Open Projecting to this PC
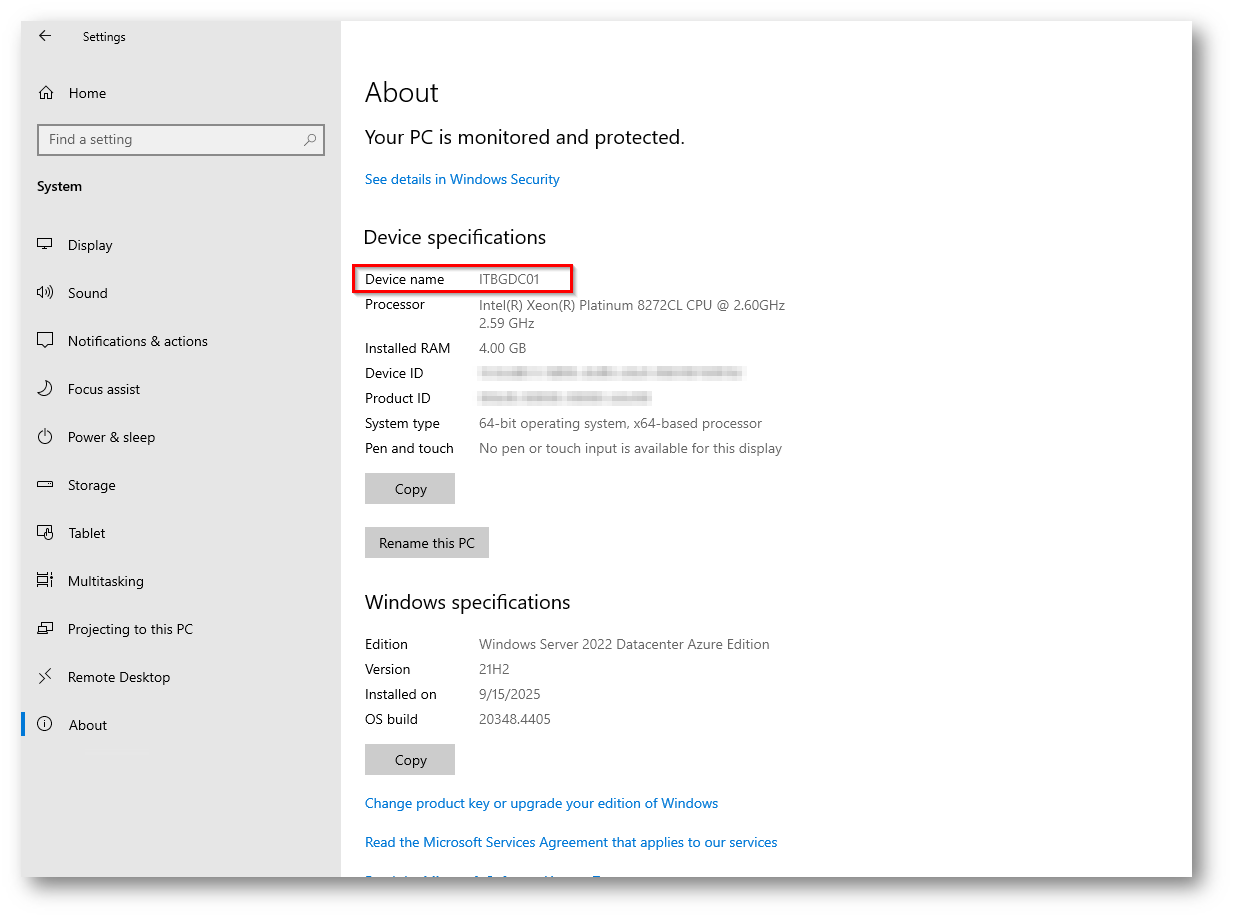1234x919 pixels. pyautogui.click(x=130, y=629)
